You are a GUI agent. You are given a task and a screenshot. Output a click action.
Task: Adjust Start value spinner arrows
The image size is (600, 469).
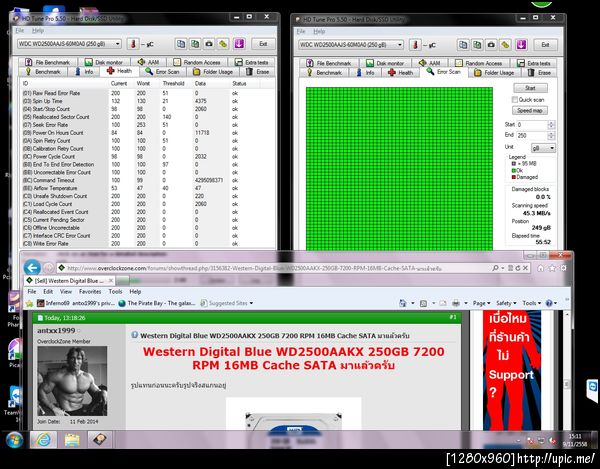(x=551, y=125)
